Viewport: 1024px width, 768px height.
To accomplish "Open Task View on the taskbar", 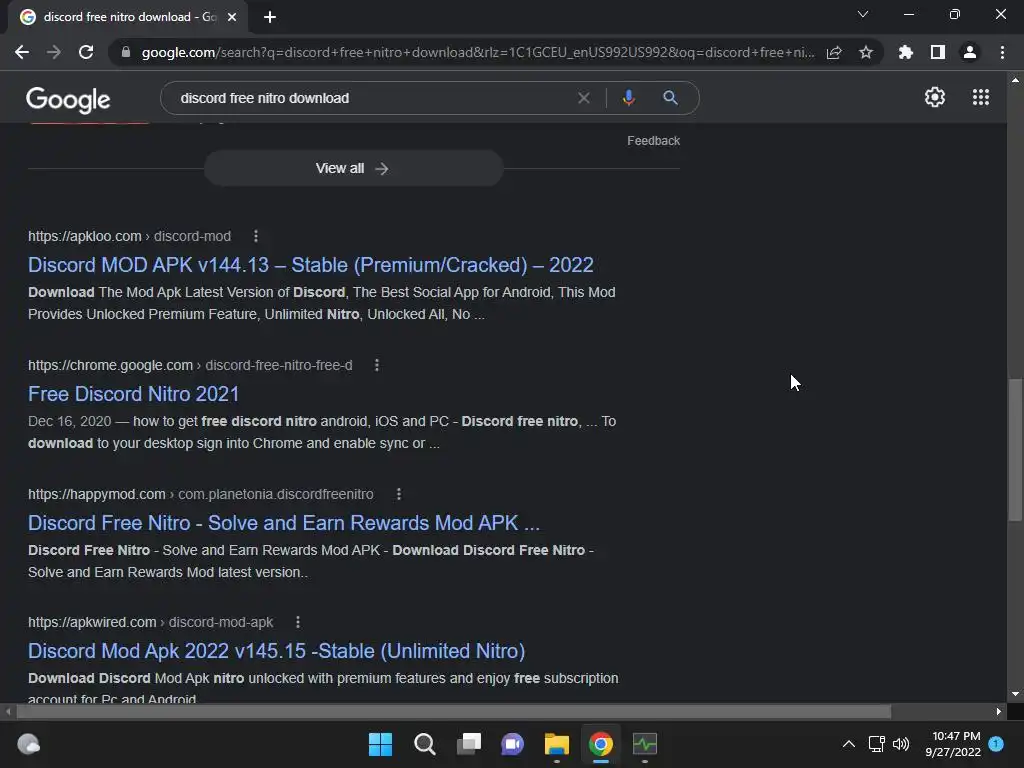I will click(469, 744).
